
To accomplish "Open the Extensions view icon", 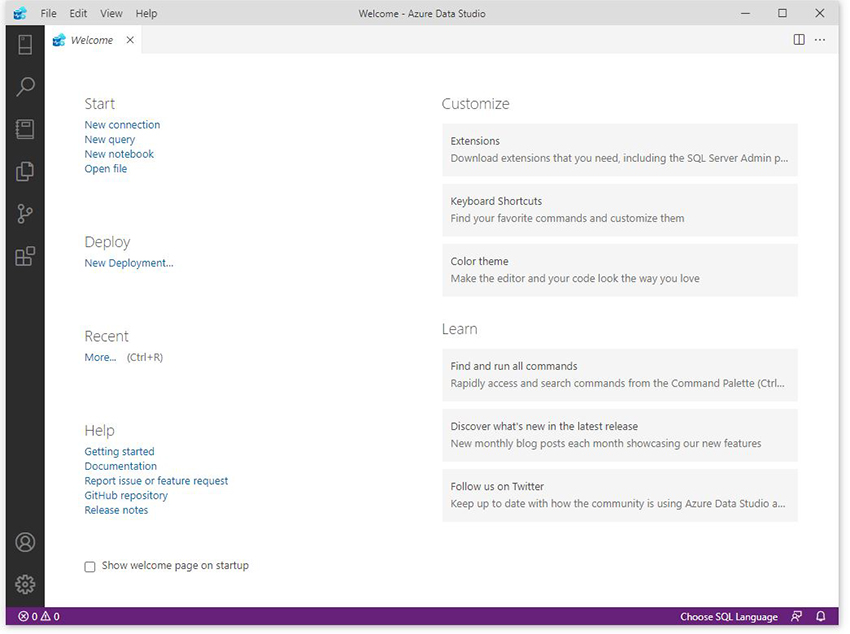I will (x=25, y=256).
